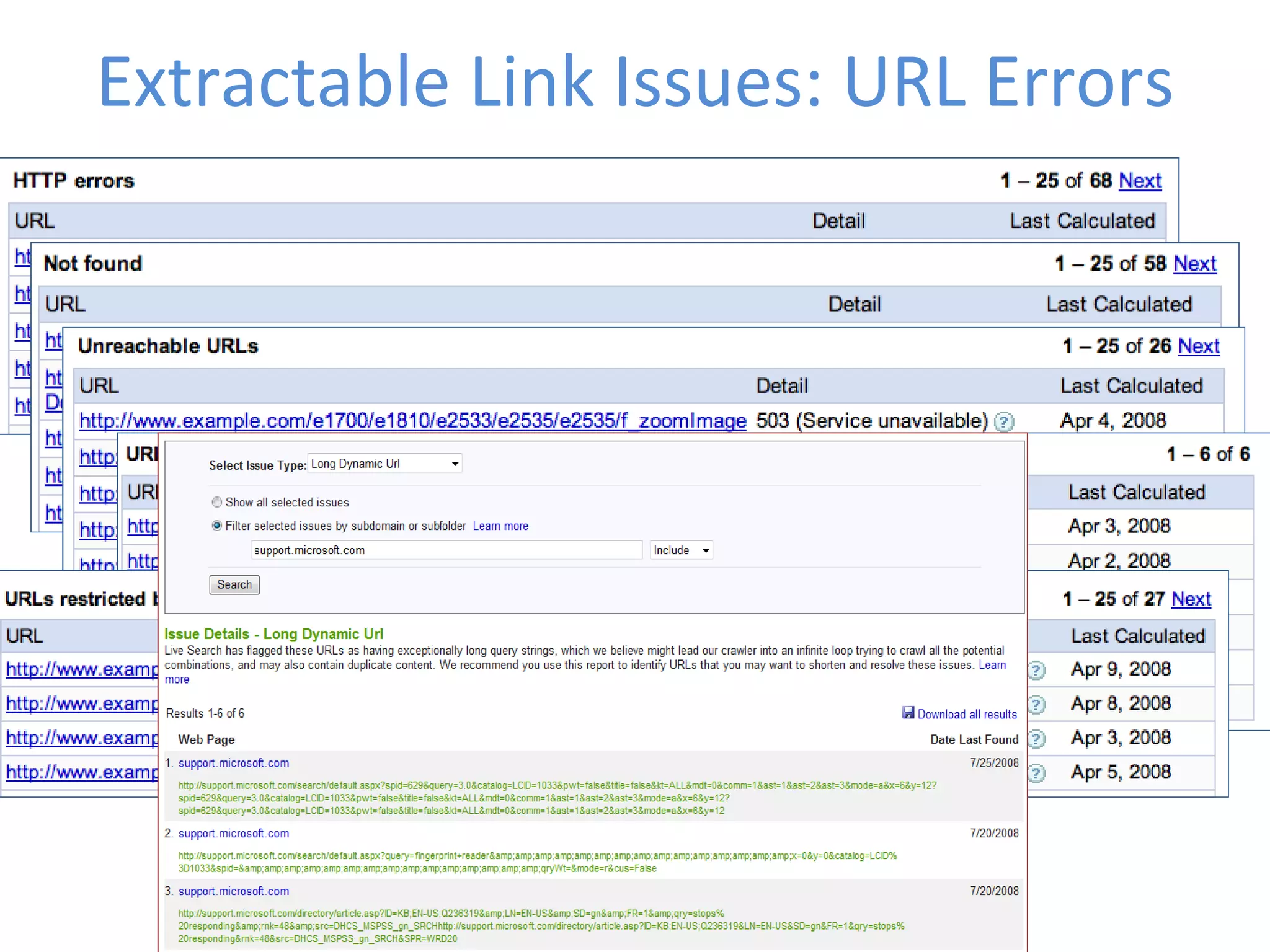This screenshot has height=952, width=1270.
Task: Click the Date Last Found column header
Action: point(974,739)
